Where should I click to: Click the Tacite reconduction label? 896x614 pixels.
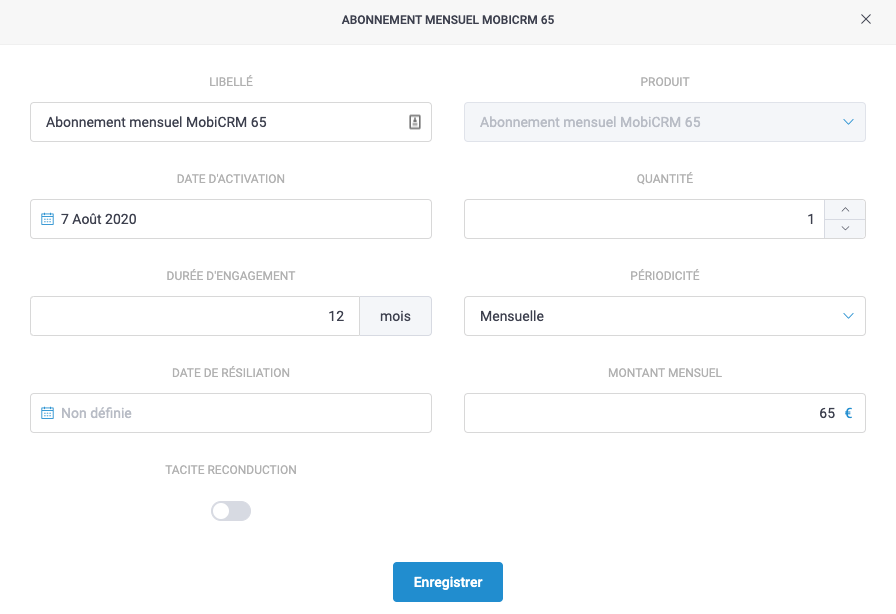(231, 470)
